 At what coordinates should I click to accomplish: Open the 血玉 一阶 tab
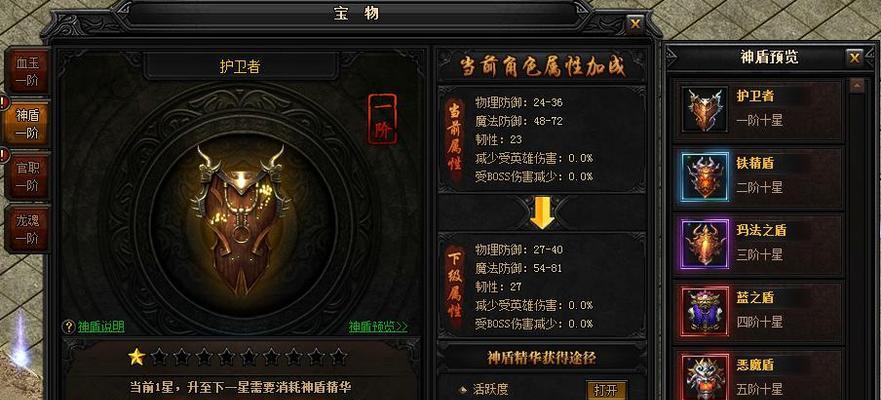tap(26, 72)
